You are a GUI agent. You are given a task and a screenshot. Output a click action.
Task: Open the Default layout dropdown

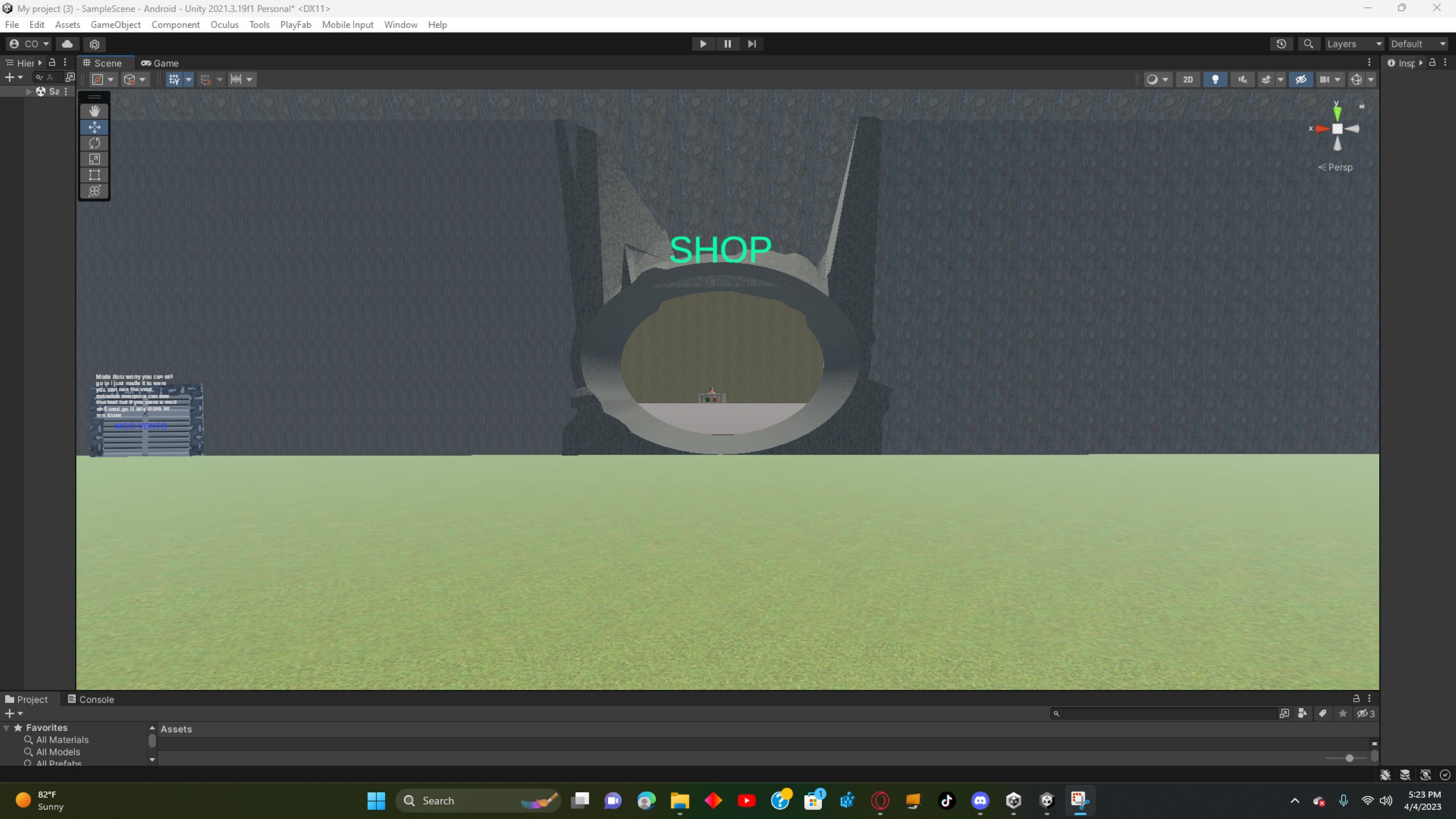[1418, 44]
